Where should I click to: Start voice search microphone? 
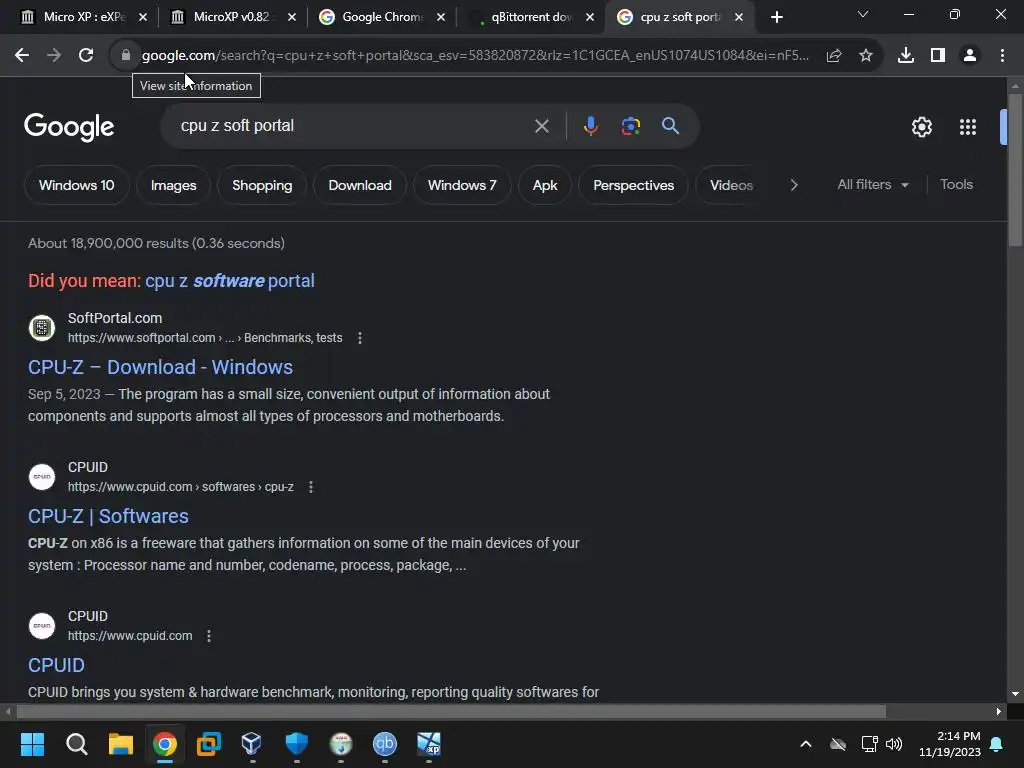click(590, 126)
